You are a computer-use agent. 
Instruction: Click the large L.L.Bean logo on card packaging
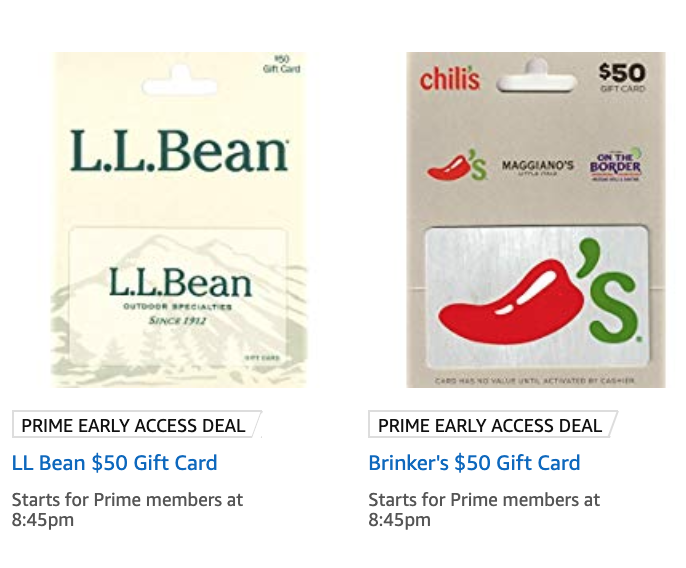point(179,151)
